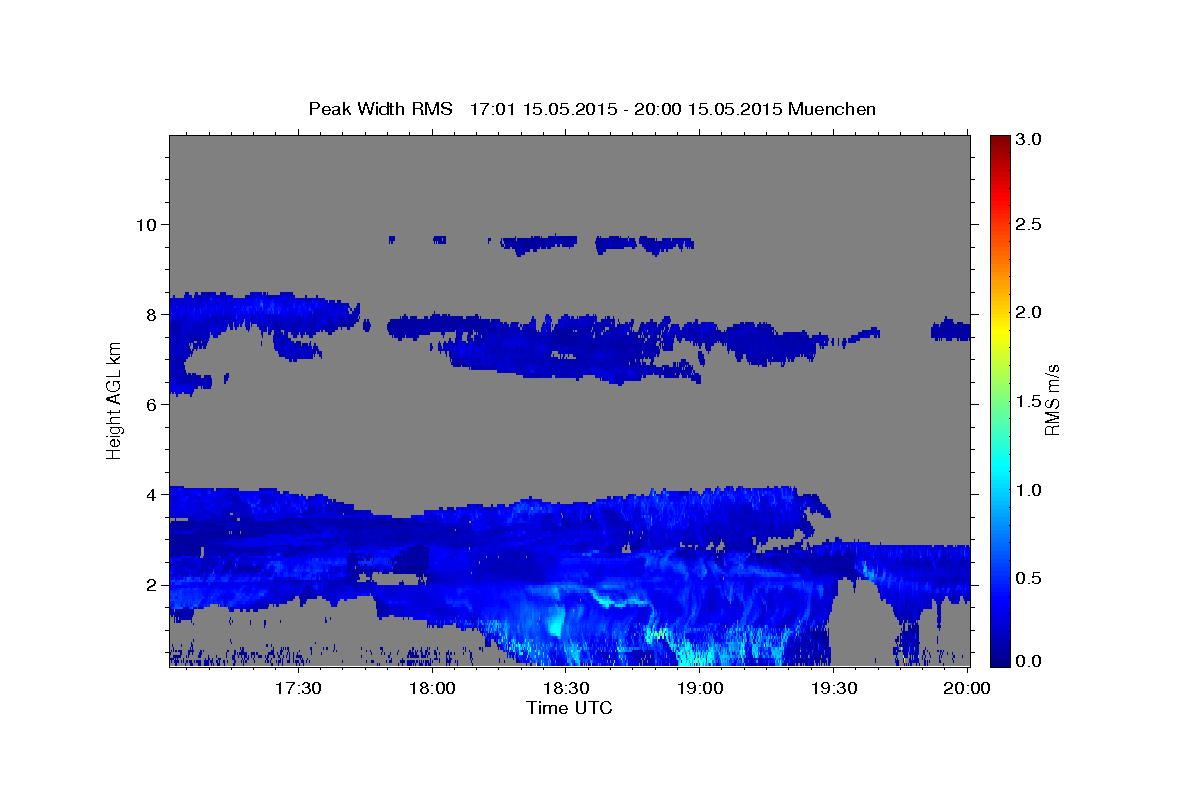Viewport: 1200px width, 800px height.
Task: Click the 17:30 time tick label
Action: pos(299,689)
